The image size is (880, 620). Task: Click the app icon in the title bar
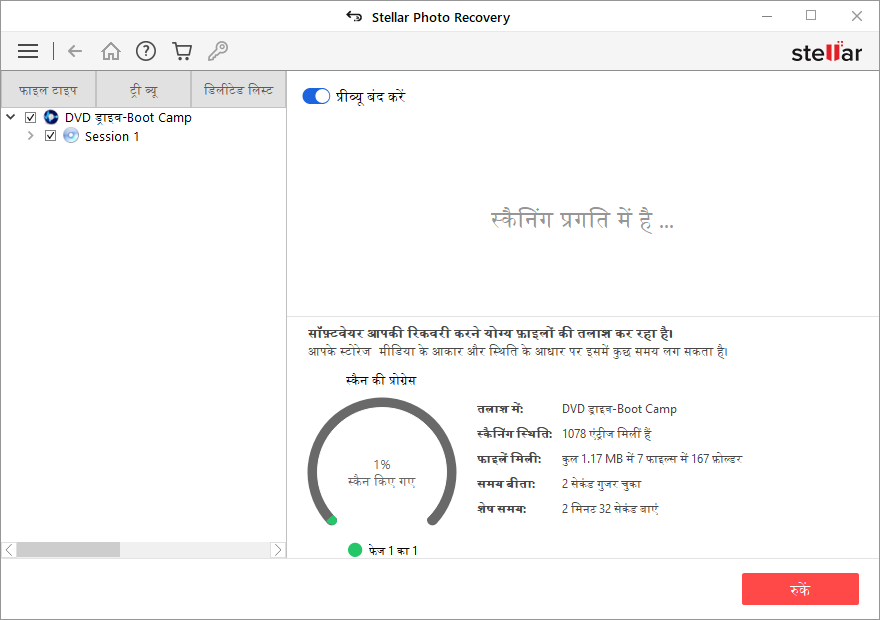pyautogui.click(x=354, y=17)
